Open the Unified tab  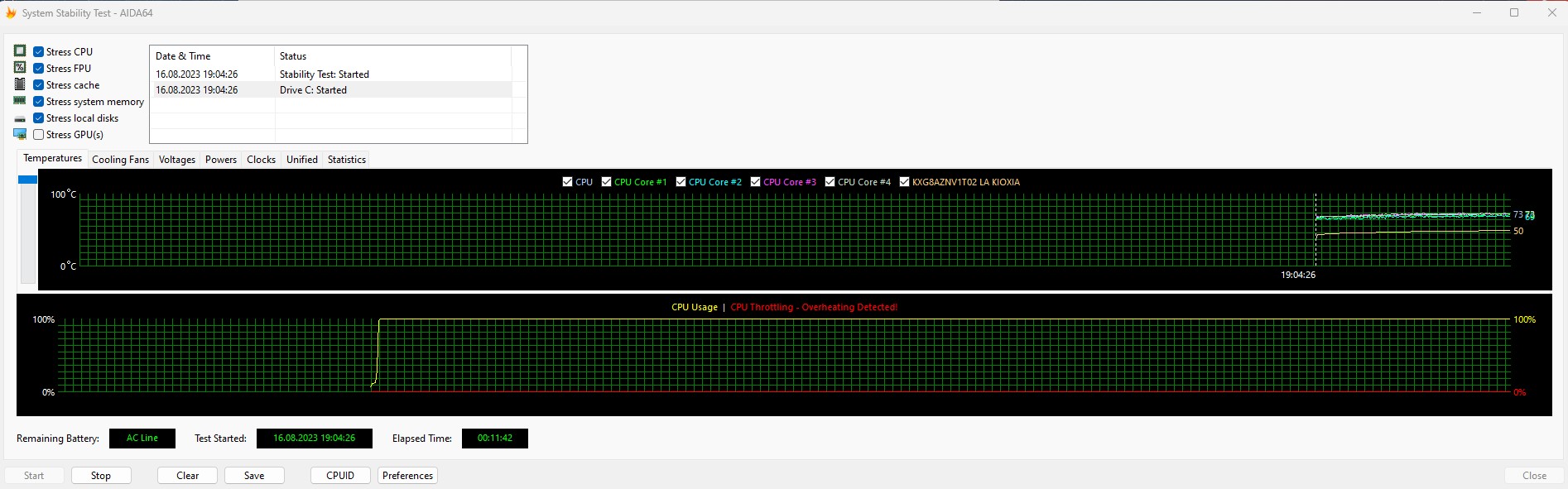(302, 160)
